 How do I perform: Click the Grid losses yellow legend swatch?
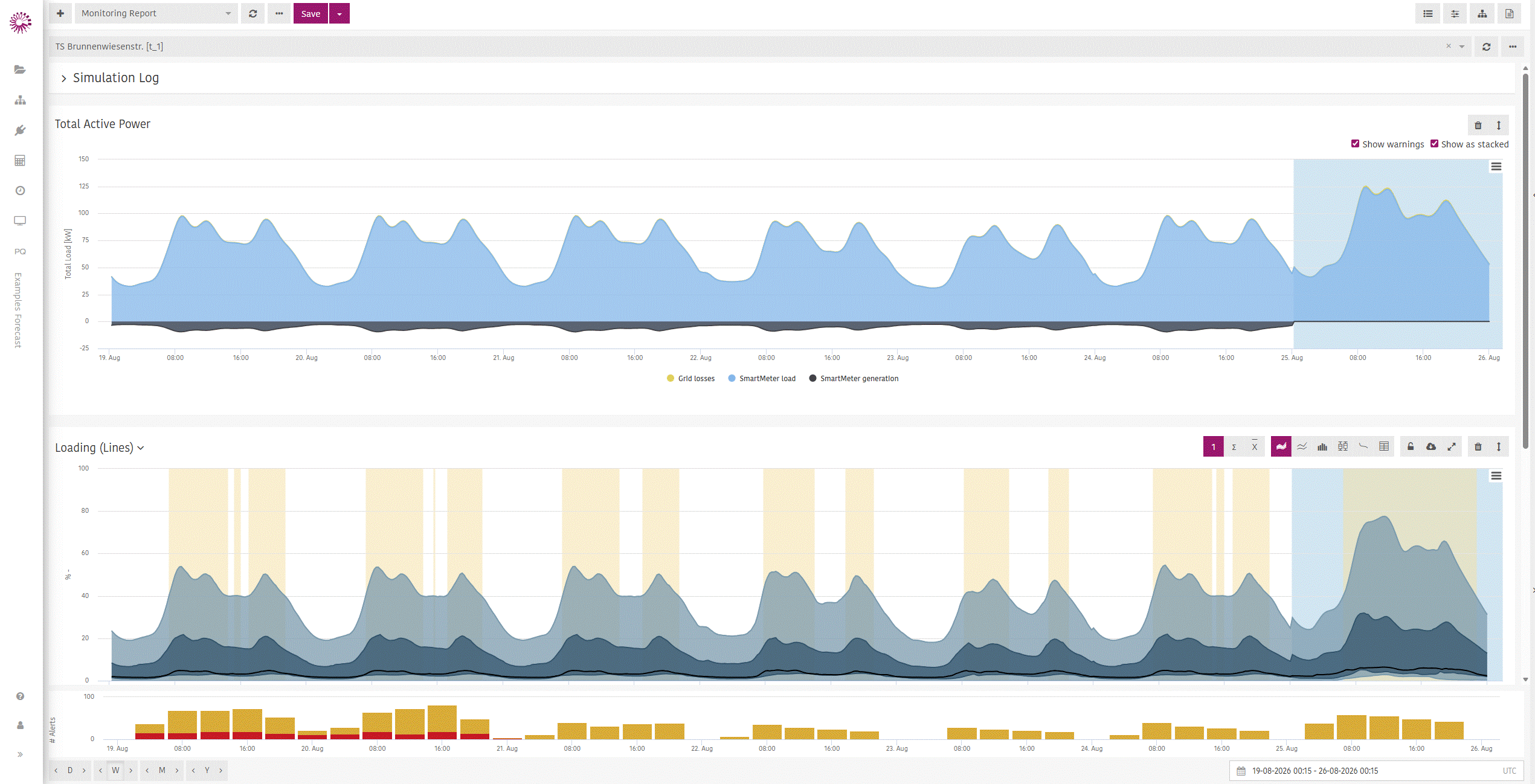(671, 379)
